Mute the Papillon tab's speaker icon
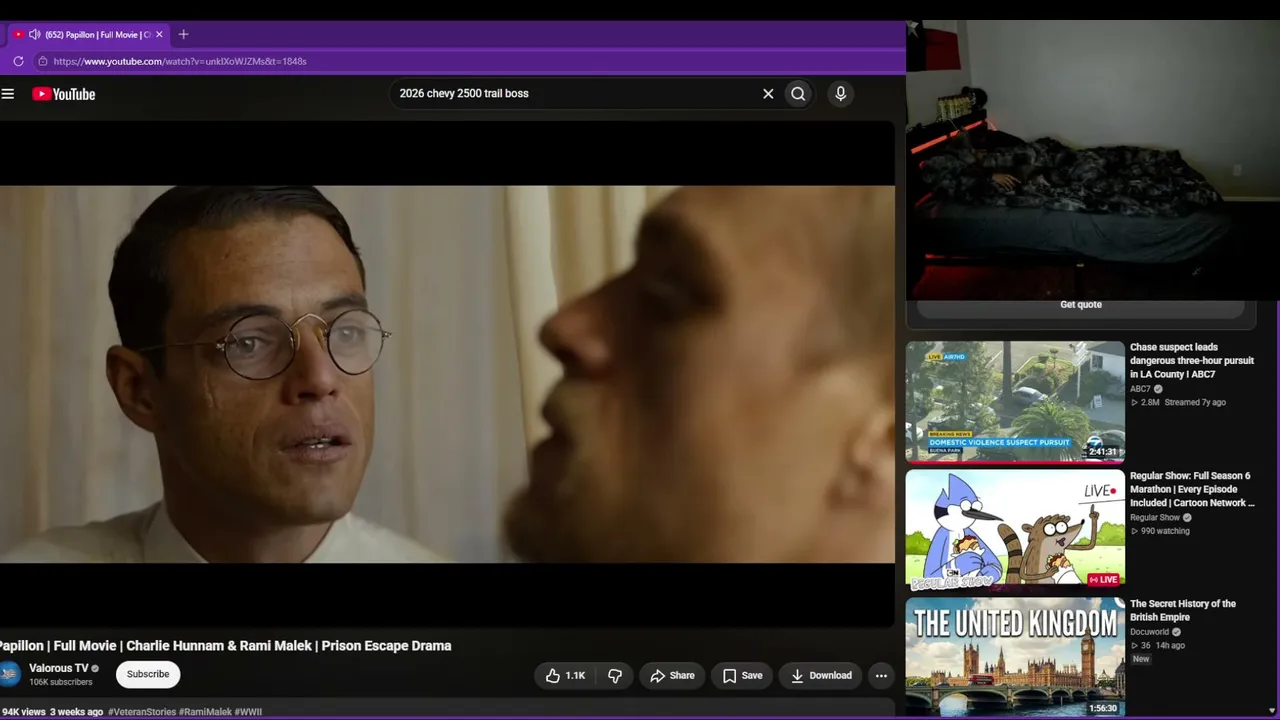Screen dimensions: 1280x720 (x=34, y=34)
